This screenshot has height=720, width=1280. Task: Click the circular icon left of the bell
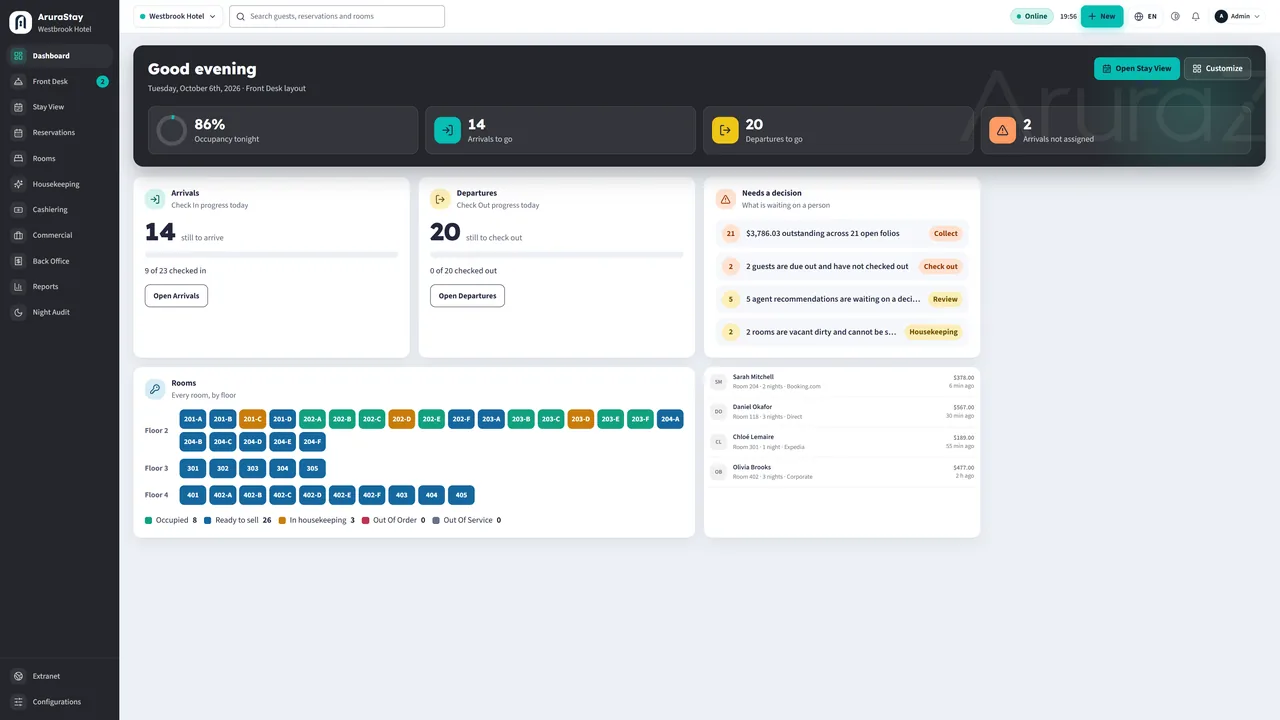pyautogui.click(x=1175, y=16)
